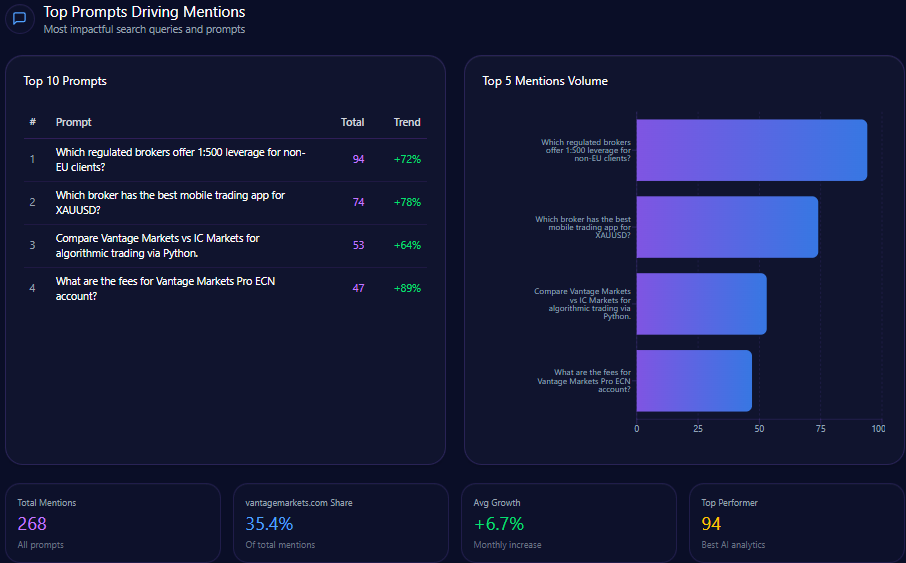906x563 pixels.
Task: Select the 1:500 leverage prompt row
Action: pos(180,159)
